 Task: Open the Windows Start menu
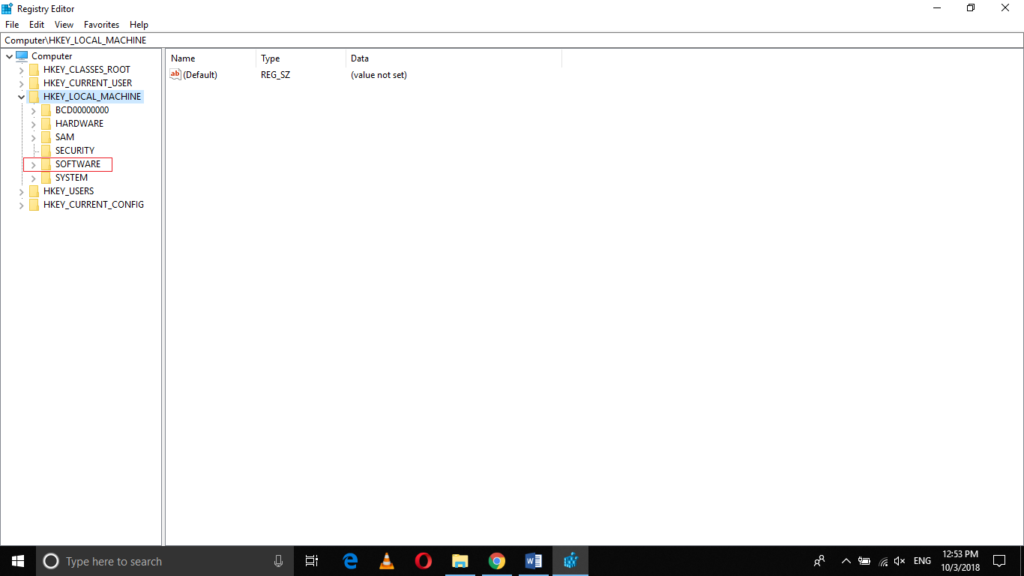pyautogui.click(x=18, y=561)
